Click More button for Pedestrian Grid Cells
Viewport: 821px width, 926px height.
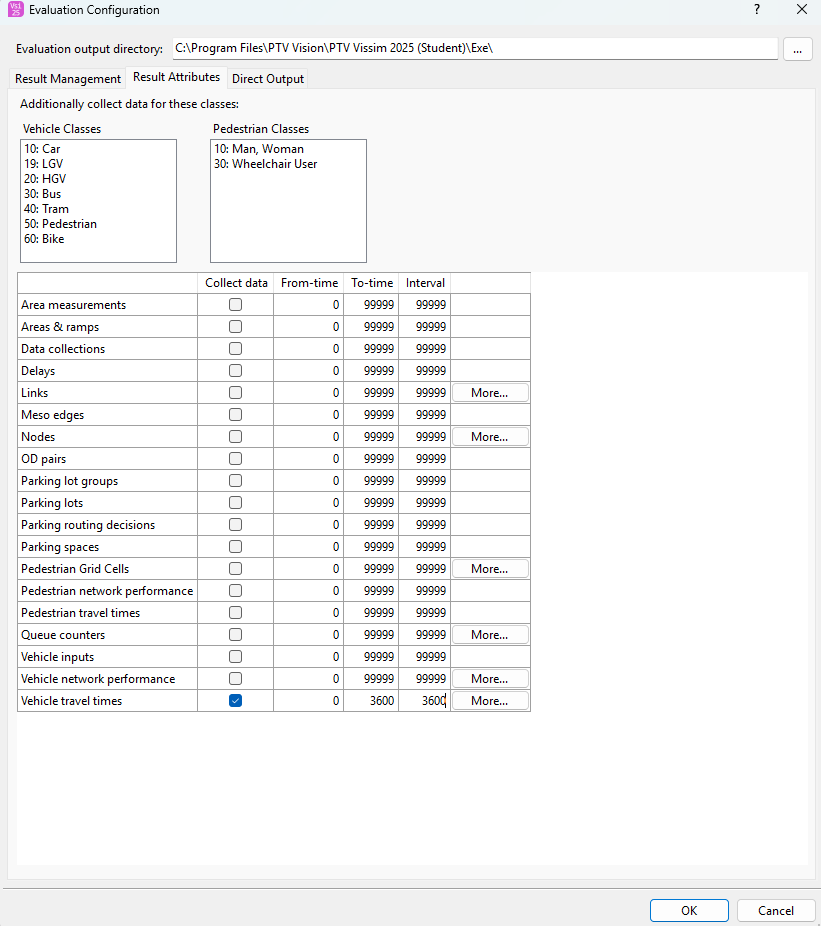[490, 569]
